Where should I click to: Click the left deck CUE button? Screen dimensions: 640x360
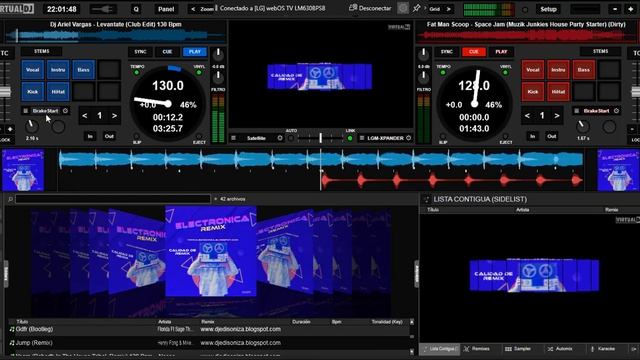167,52
